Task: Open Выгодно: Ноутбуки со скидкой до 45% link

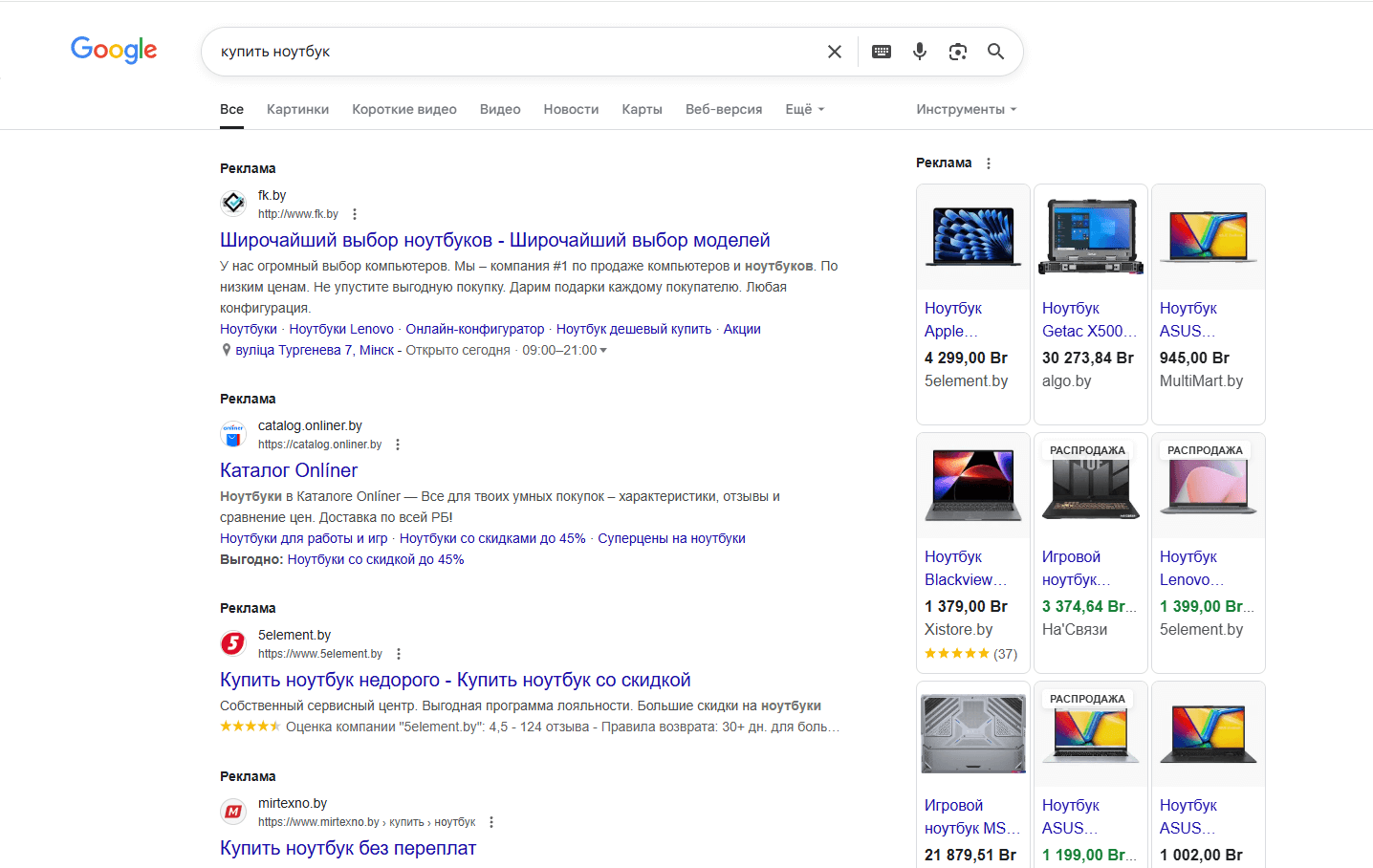Action: coord(376,559)
